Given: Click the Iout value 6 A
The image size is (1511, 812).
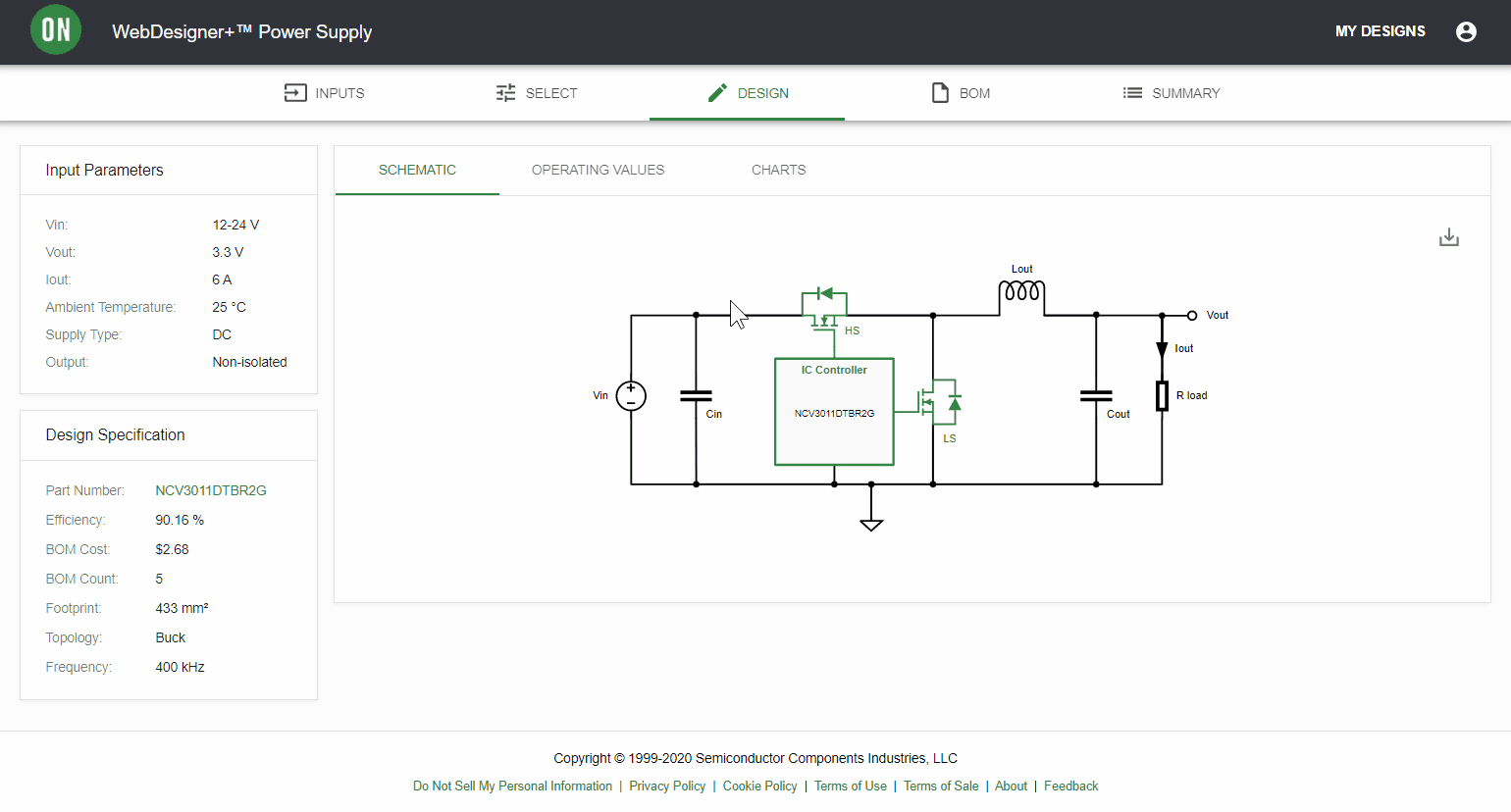Looking at the screenshot, I should coord(222,279).
